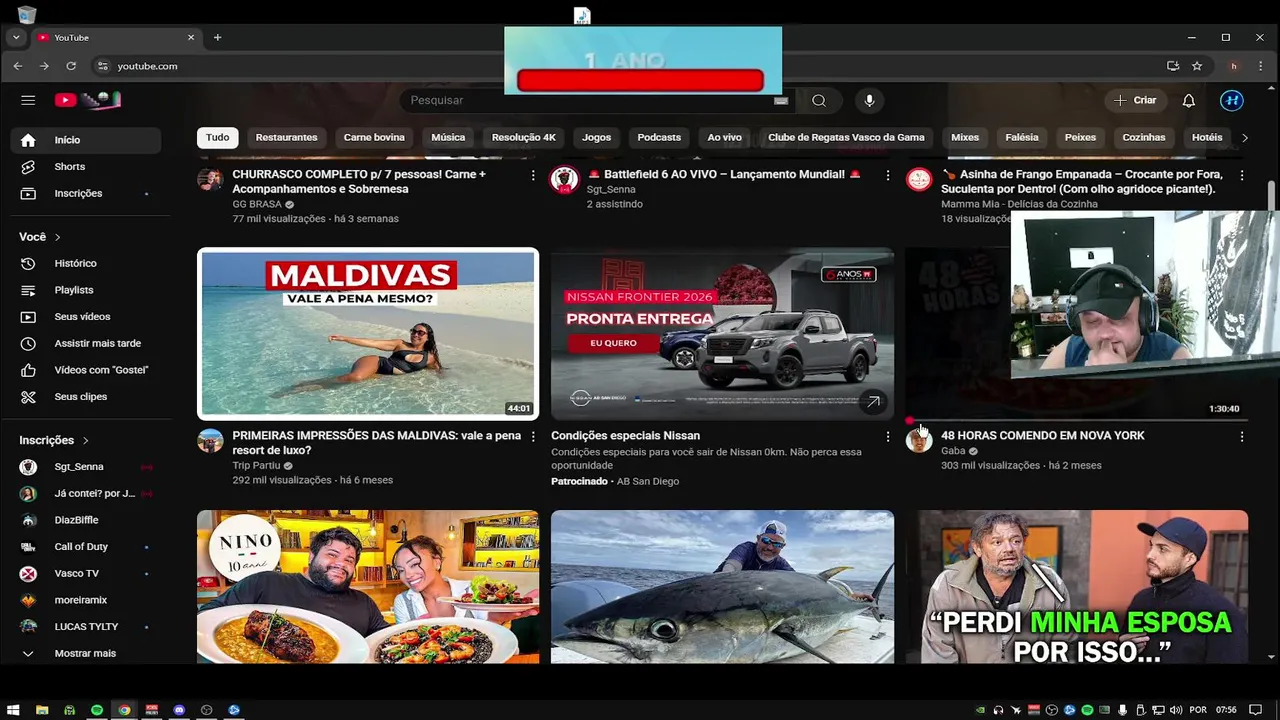This screenshot has width=1280, height=720.
Task: Expand Mostrar mais subscriptions
Action: (86, 653)
